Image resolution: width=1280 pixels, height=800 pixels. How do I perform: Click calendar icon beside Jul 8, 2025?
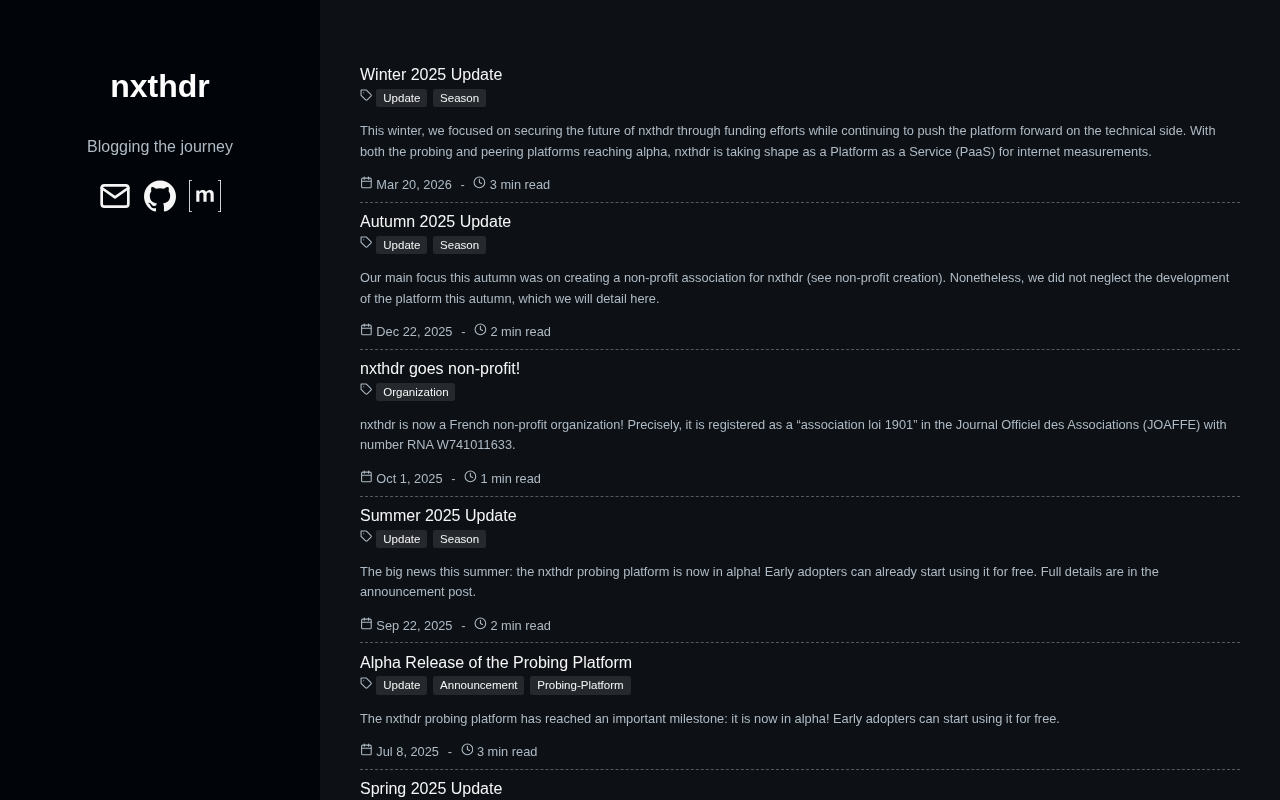coord(366,750)
